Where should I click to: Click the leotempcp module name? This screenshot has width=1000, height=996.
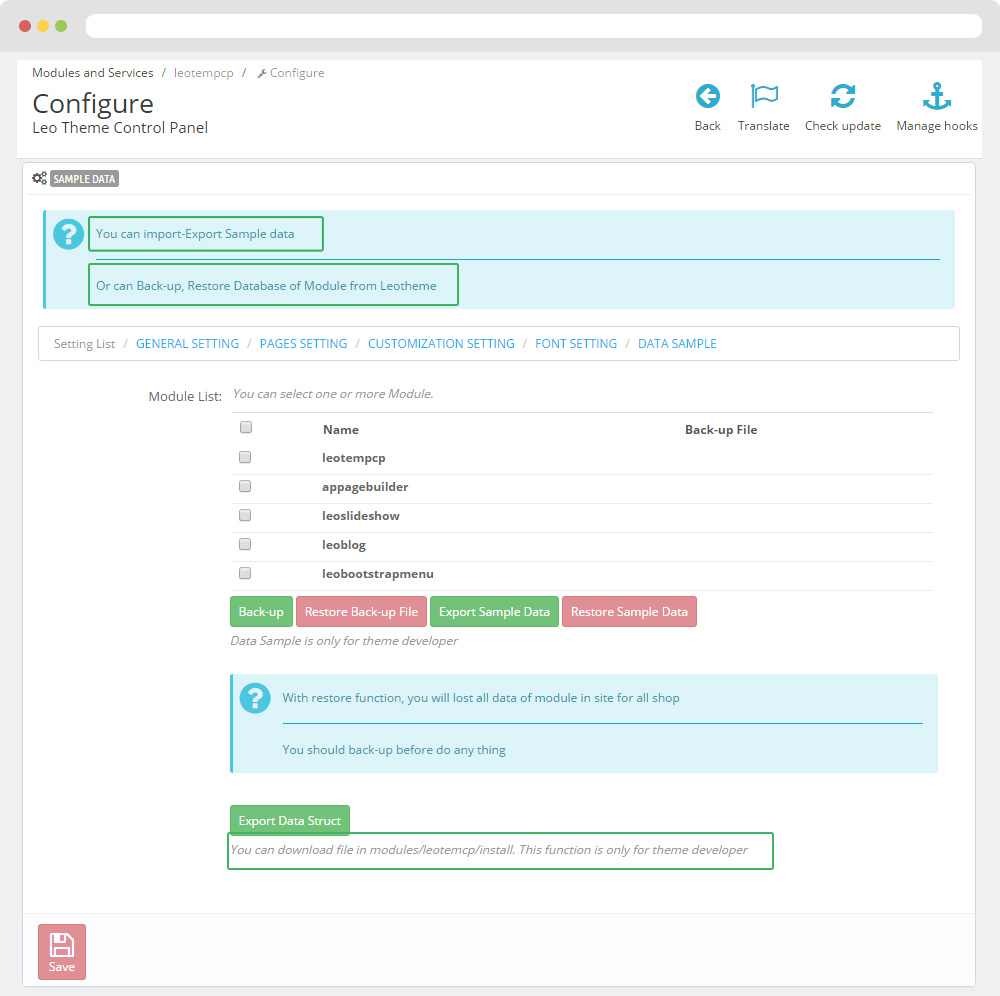353,458
